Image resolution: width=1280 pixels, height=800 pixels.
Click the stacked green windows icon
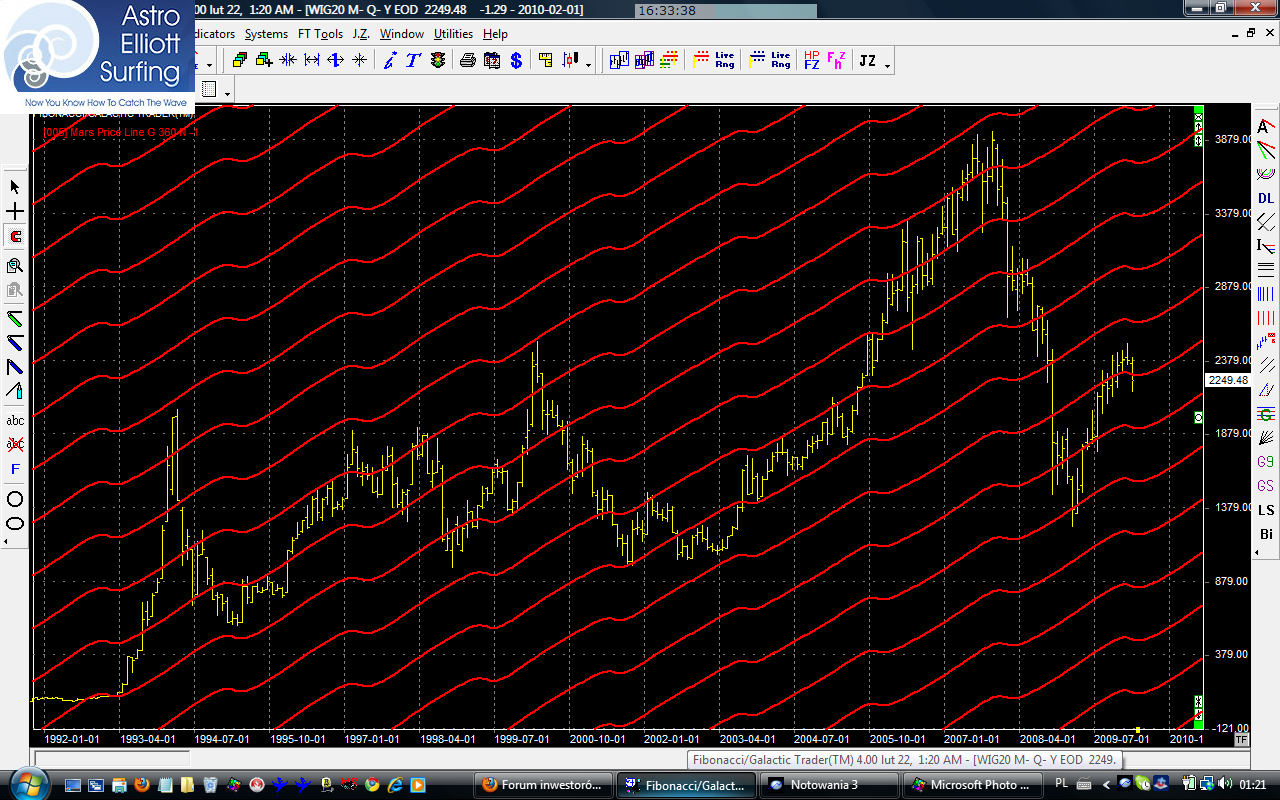(239, 60)
